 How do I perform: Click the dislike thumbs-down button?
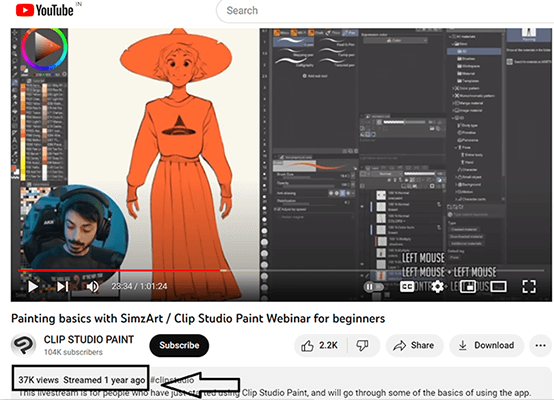tap(363, 345)
